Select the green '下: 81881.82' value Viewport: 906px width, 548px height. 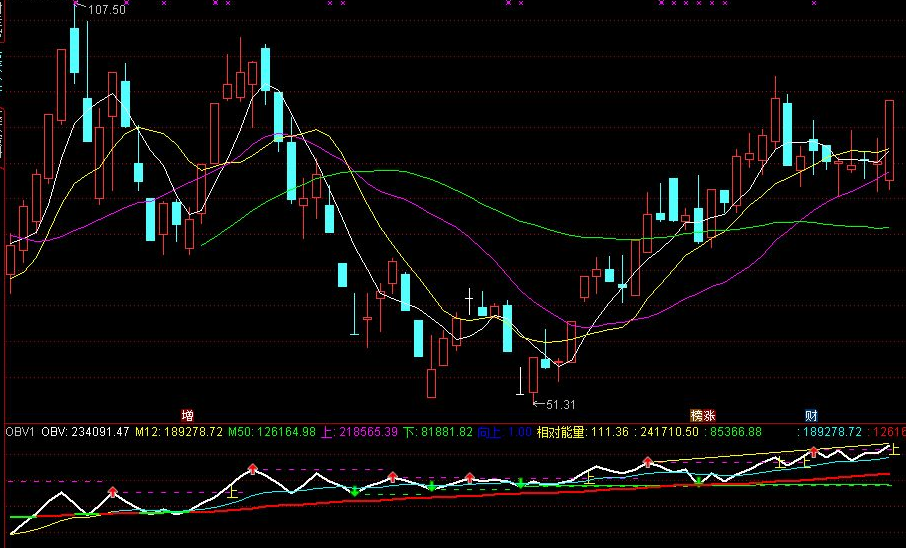(x=438, y=432)
